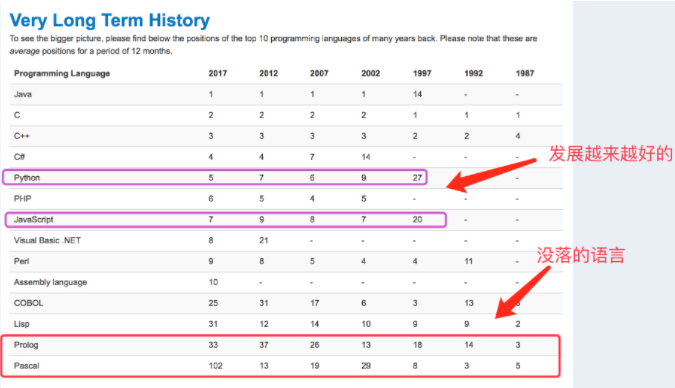This screenshot has width=675, height=388.
Task: Click C#'s 2002 value 14
Action: (366, 157)
